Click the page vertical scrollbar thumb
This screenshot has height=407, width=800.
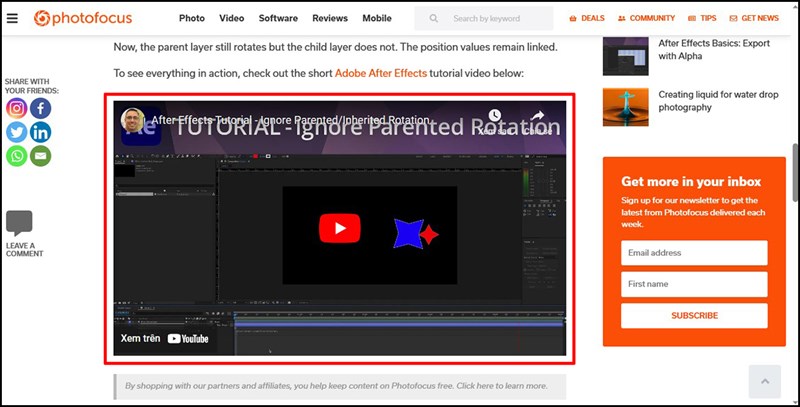coord(796,173)
